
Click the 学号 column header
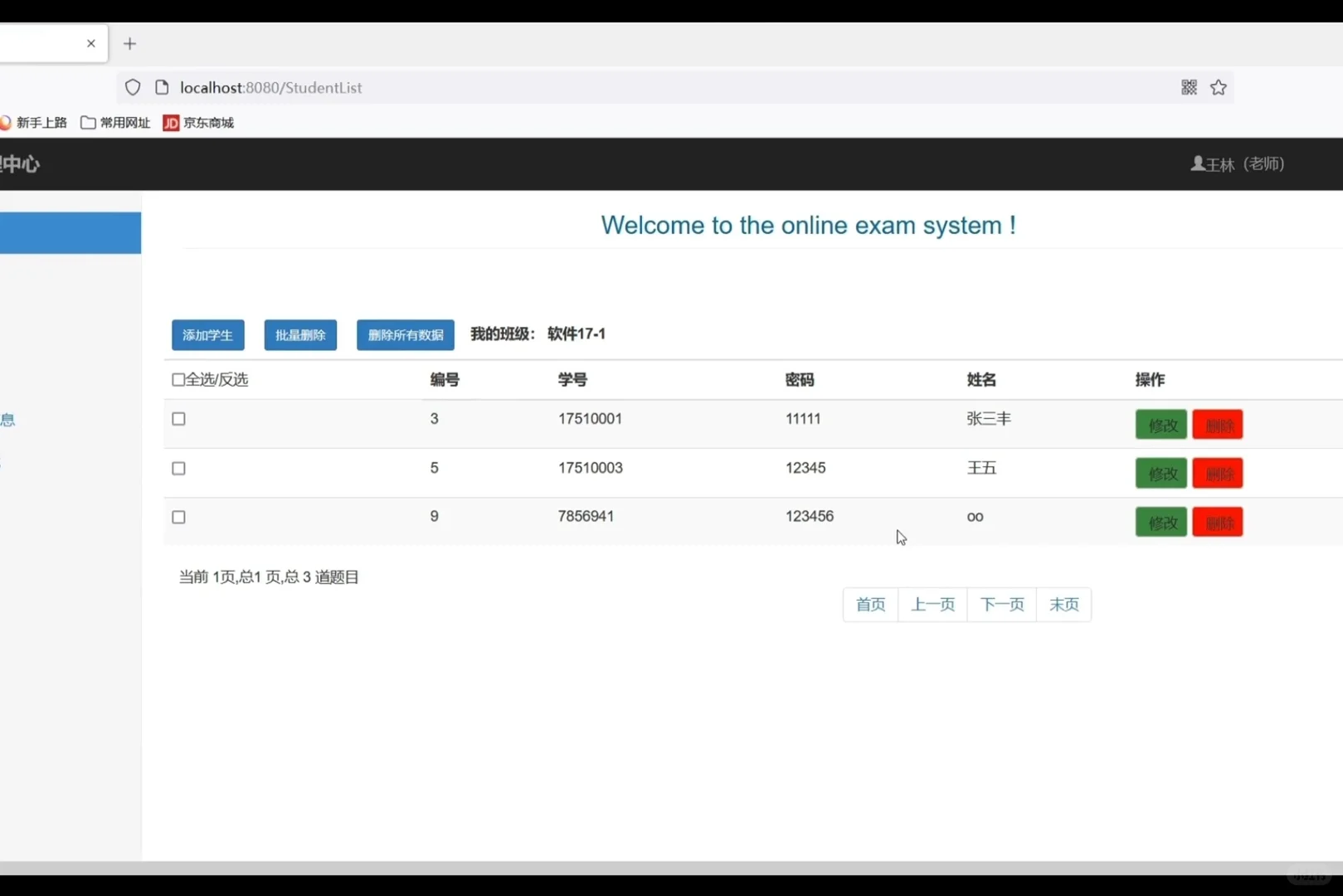point(572,380)
